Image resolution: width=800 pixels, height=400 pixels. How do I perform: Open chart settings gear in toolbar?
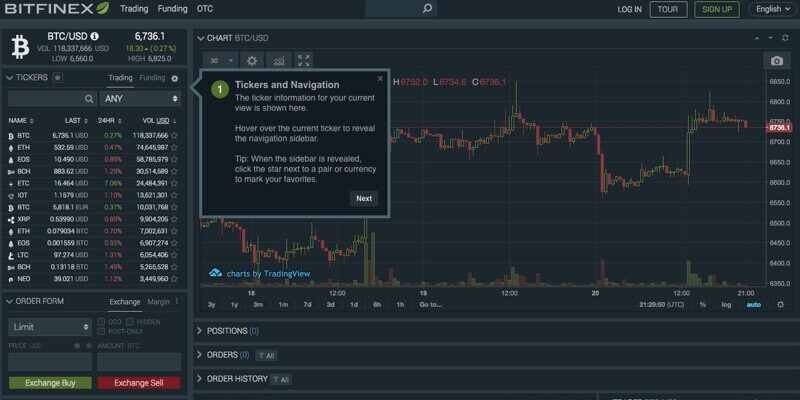click(252, 61)
